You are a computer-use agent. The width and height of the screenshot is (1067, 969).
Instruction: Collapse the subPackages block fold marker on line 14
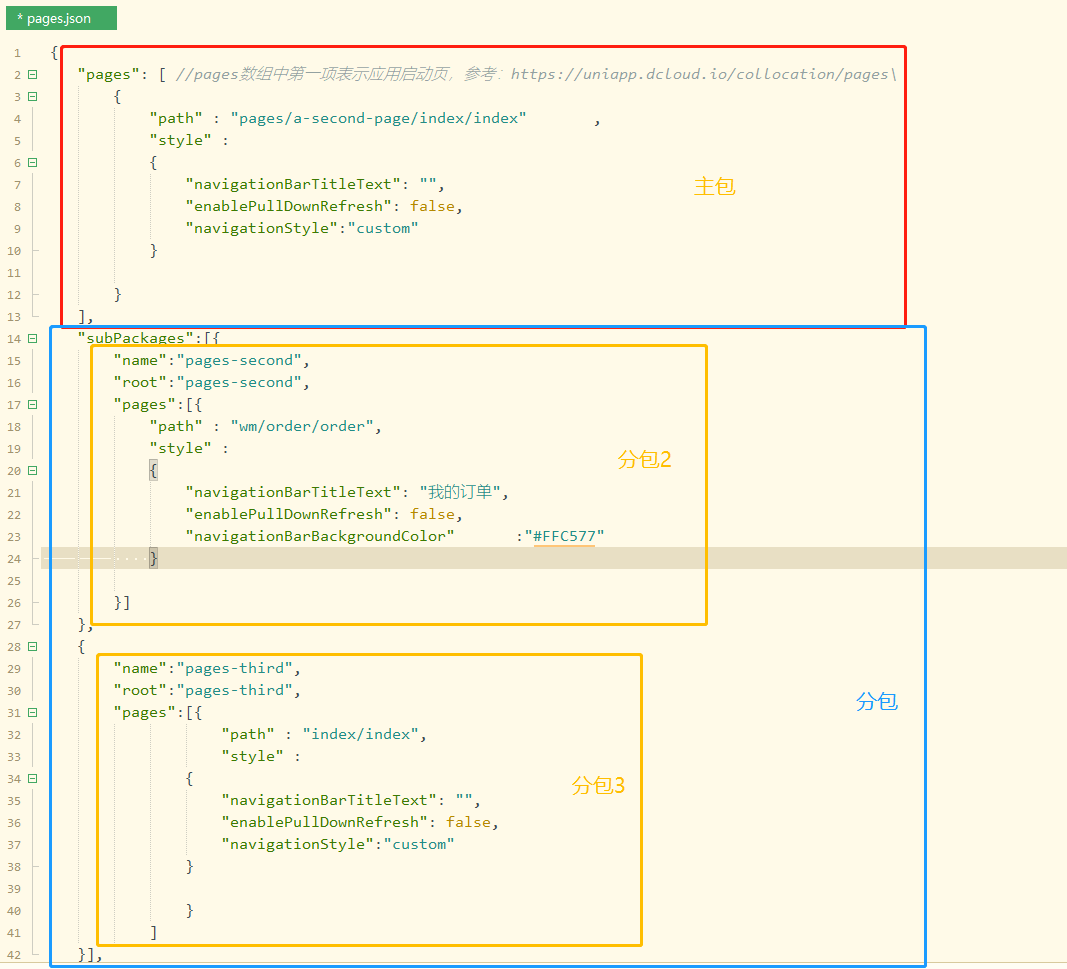[x=31, y=338]
